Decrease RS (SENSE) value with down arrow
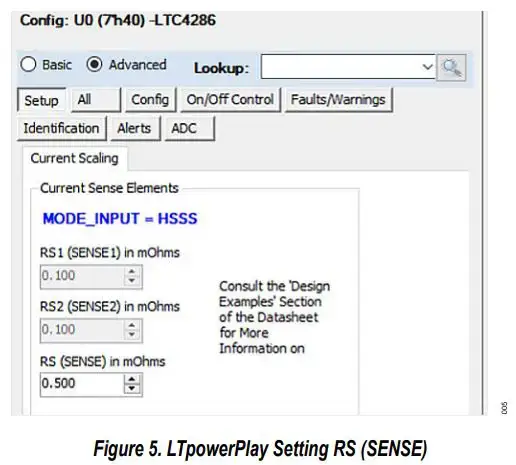This screenshot has height=465, width=516. 132,389
